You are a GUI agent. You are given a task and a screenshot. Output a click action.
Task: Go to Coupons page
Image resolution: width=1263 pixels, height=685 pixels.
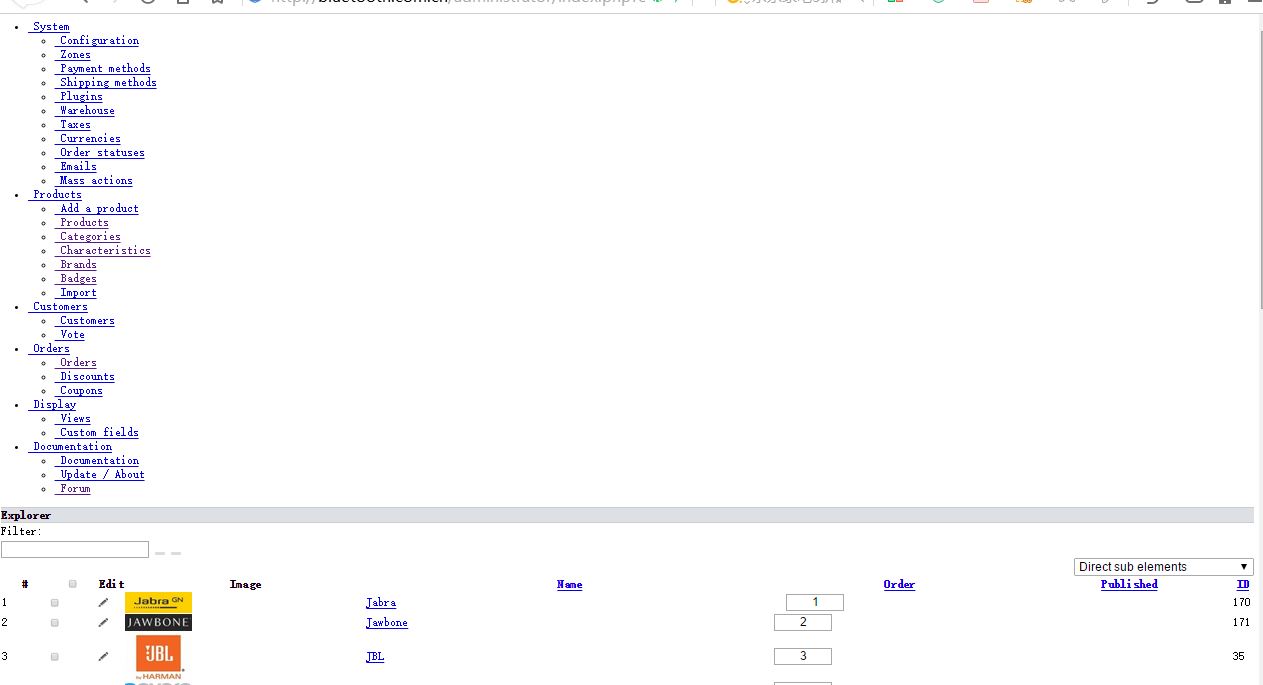click(79, 391)
